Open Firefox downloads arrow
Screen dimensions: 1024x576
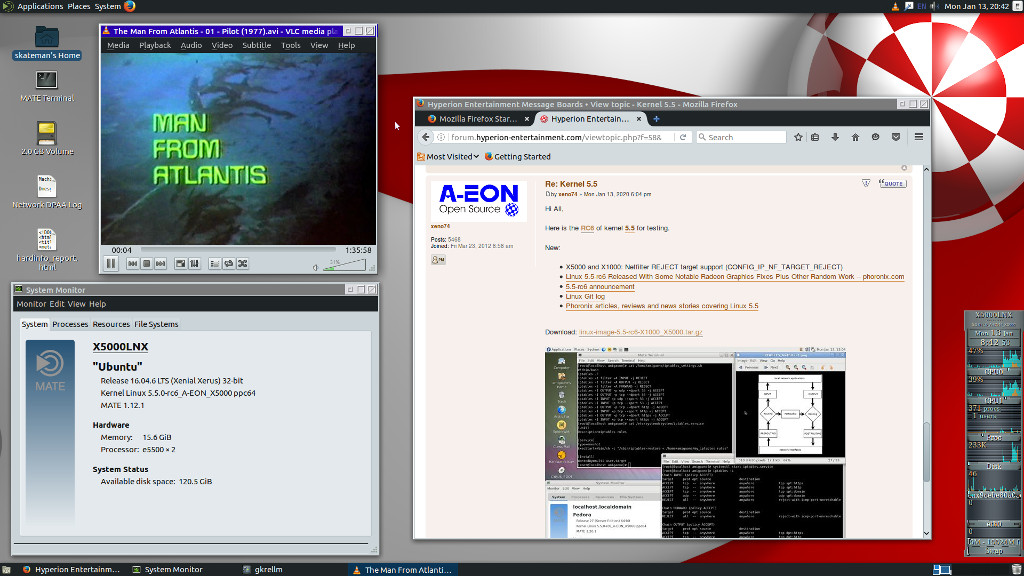click(835, 137)
